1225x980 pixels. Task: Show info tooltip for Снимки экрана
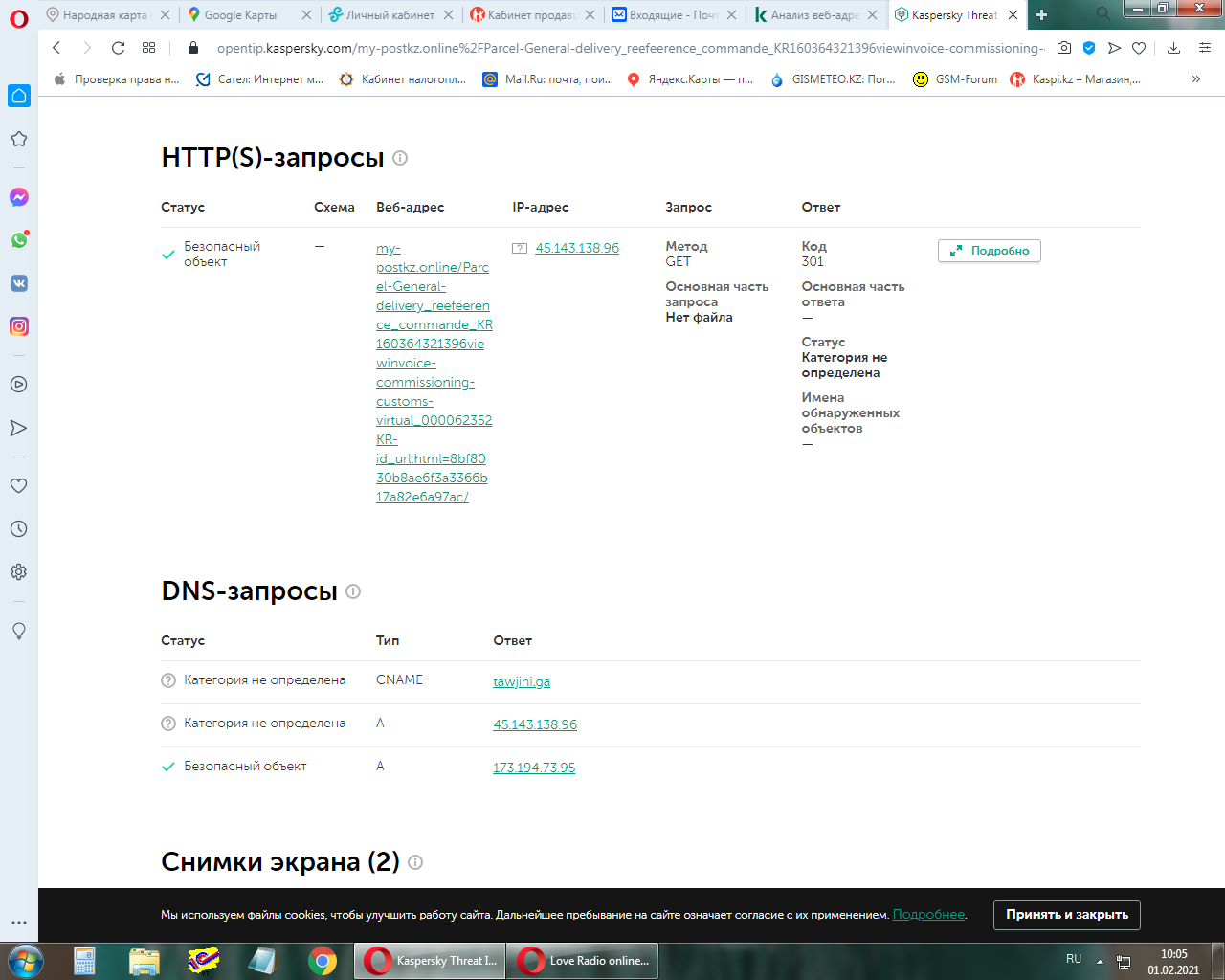[415, 862]
